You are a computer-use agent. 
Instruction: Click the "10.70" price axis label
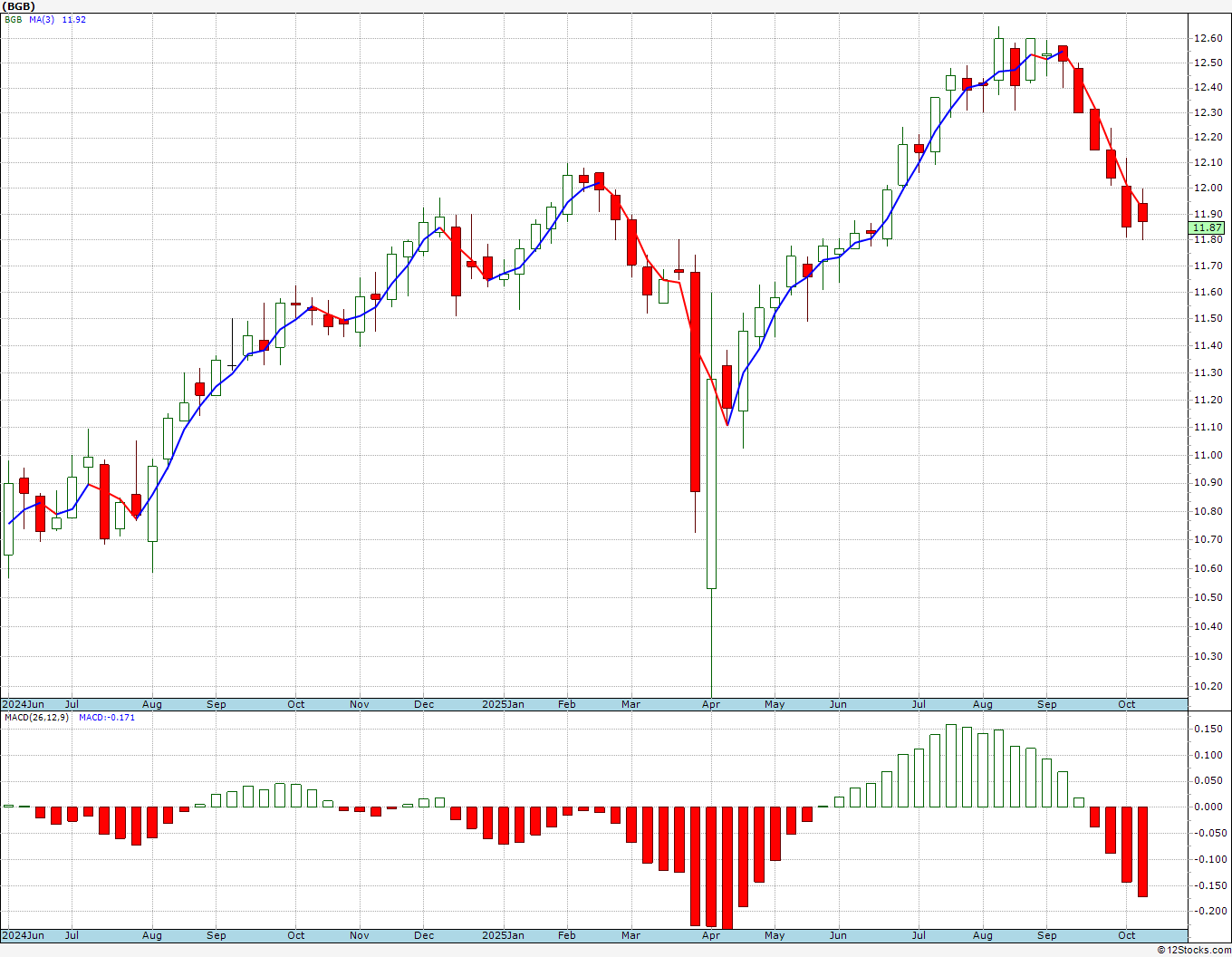coord(1208,539)
